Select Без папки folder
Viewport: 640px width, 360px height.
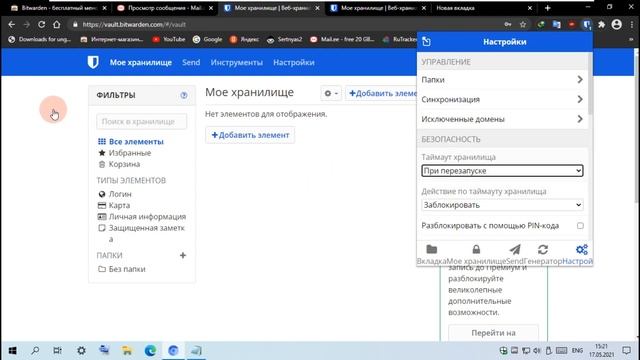[122, 269]
